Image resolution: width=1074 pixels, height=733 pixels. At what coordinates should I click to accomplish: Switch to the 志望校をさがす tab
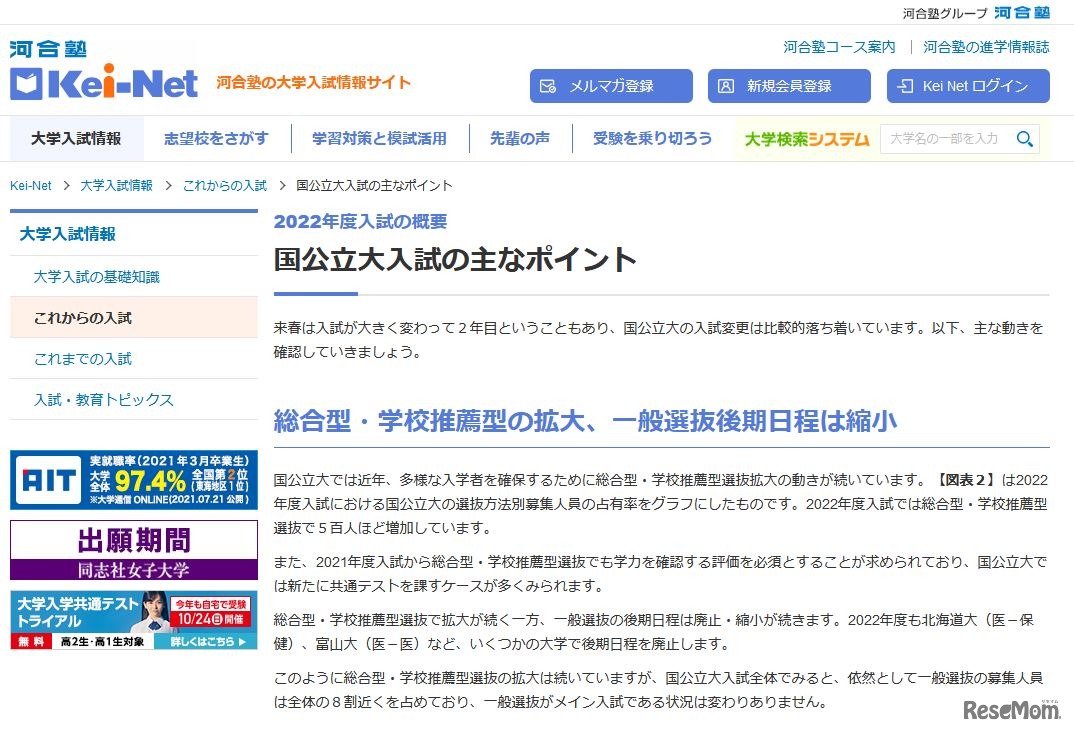216,139
